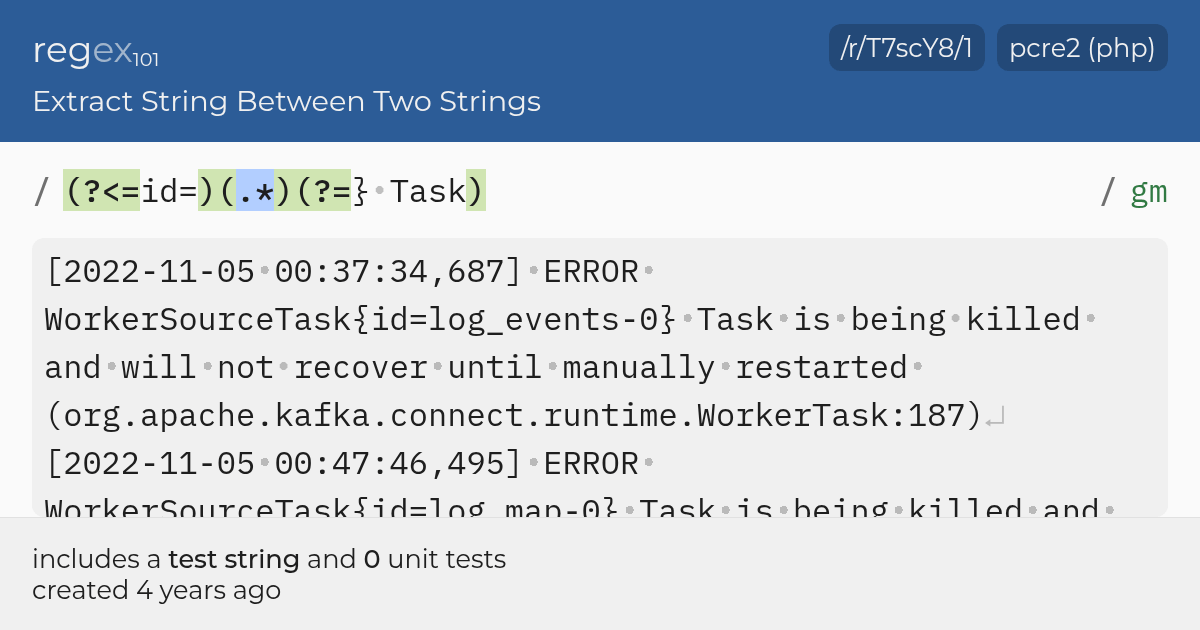Click the second timestamp 2022-11-05 00:47:46,495

tap(283, 463)
